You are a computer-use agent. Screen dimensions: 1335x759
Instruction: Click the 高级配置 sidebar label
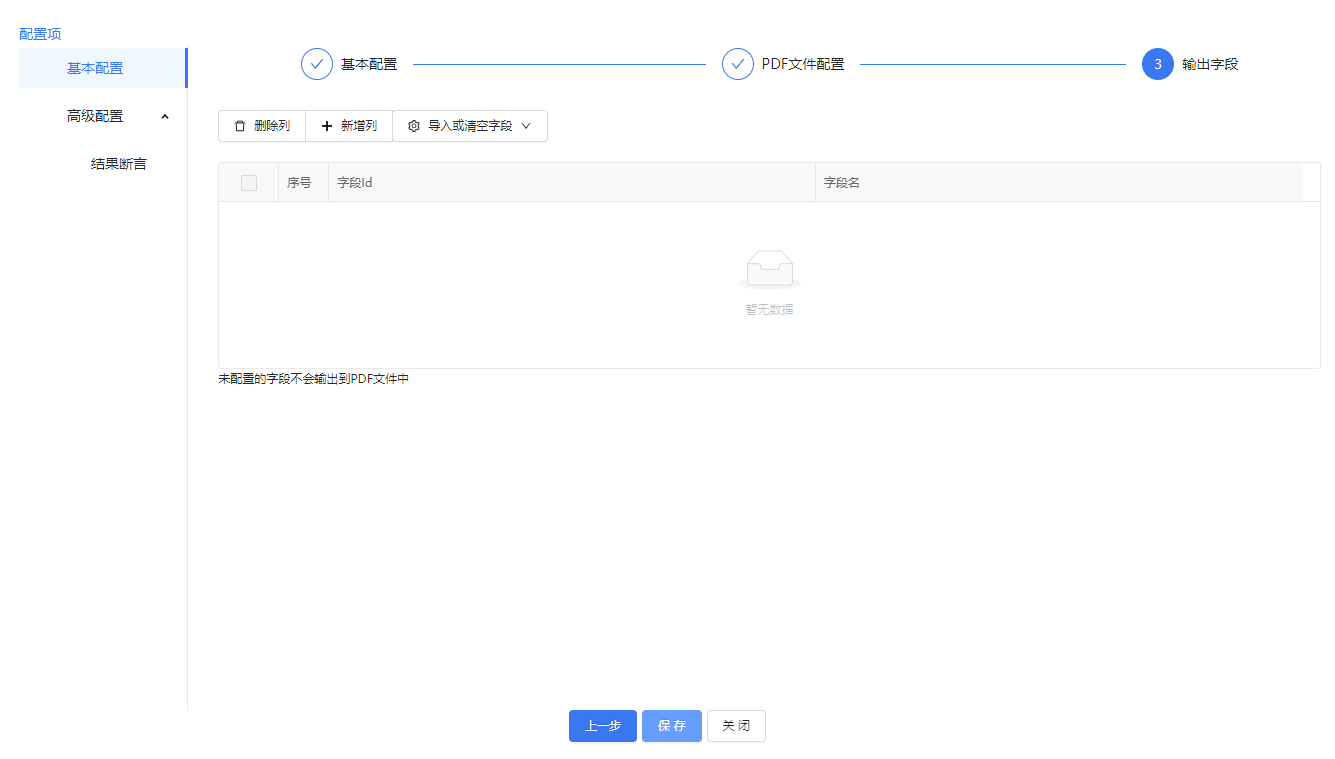[x=95, y=116]
